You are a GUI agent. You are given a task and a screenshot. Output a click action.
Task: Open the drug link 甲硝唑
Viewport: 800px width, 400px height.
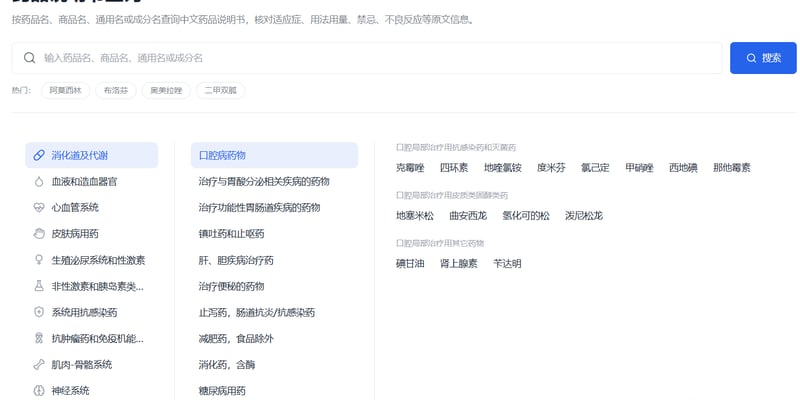click(639, 168)
